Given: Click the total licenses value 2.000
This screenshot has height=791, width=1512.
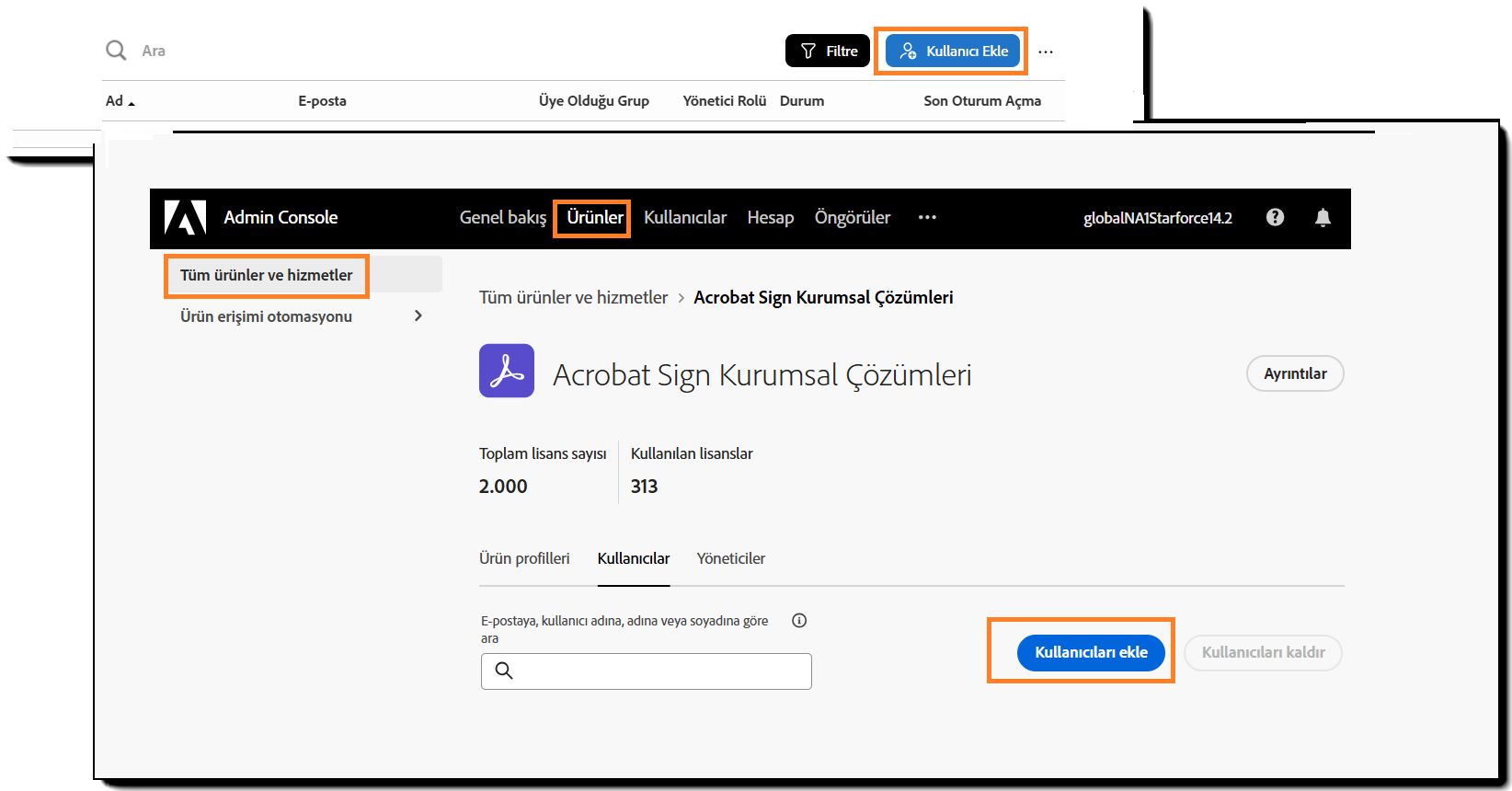Looking at the screenshot, I should coord(503,487).
